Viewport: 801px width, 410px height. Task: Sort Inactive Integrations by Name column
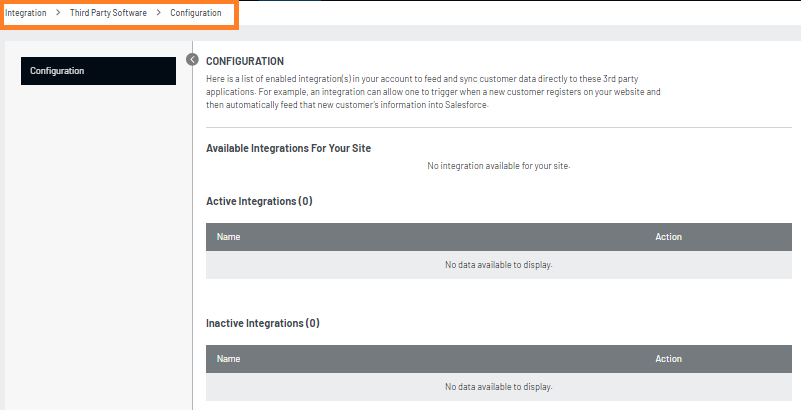229,359
